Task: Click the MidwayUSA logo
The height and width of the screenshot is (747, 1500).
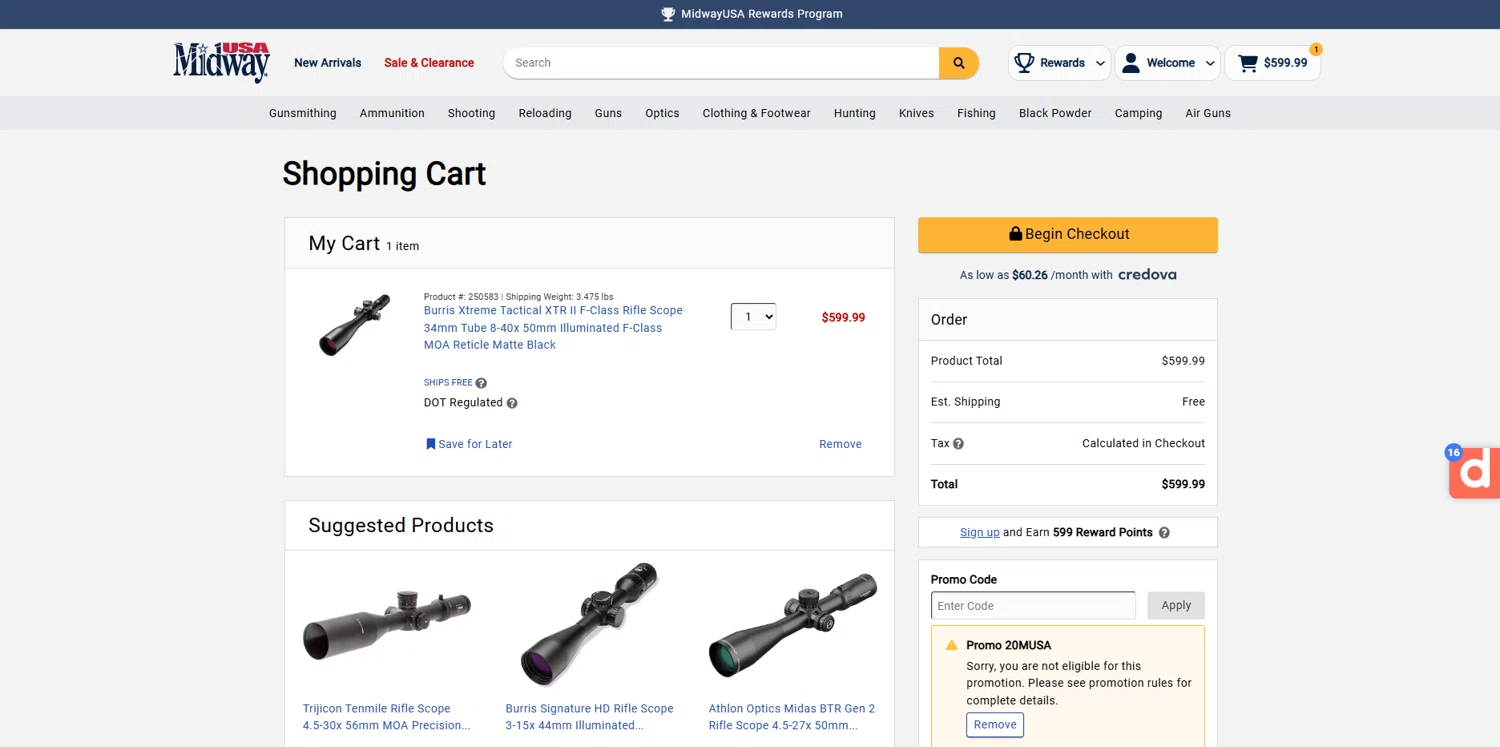Action: point(221,62)
